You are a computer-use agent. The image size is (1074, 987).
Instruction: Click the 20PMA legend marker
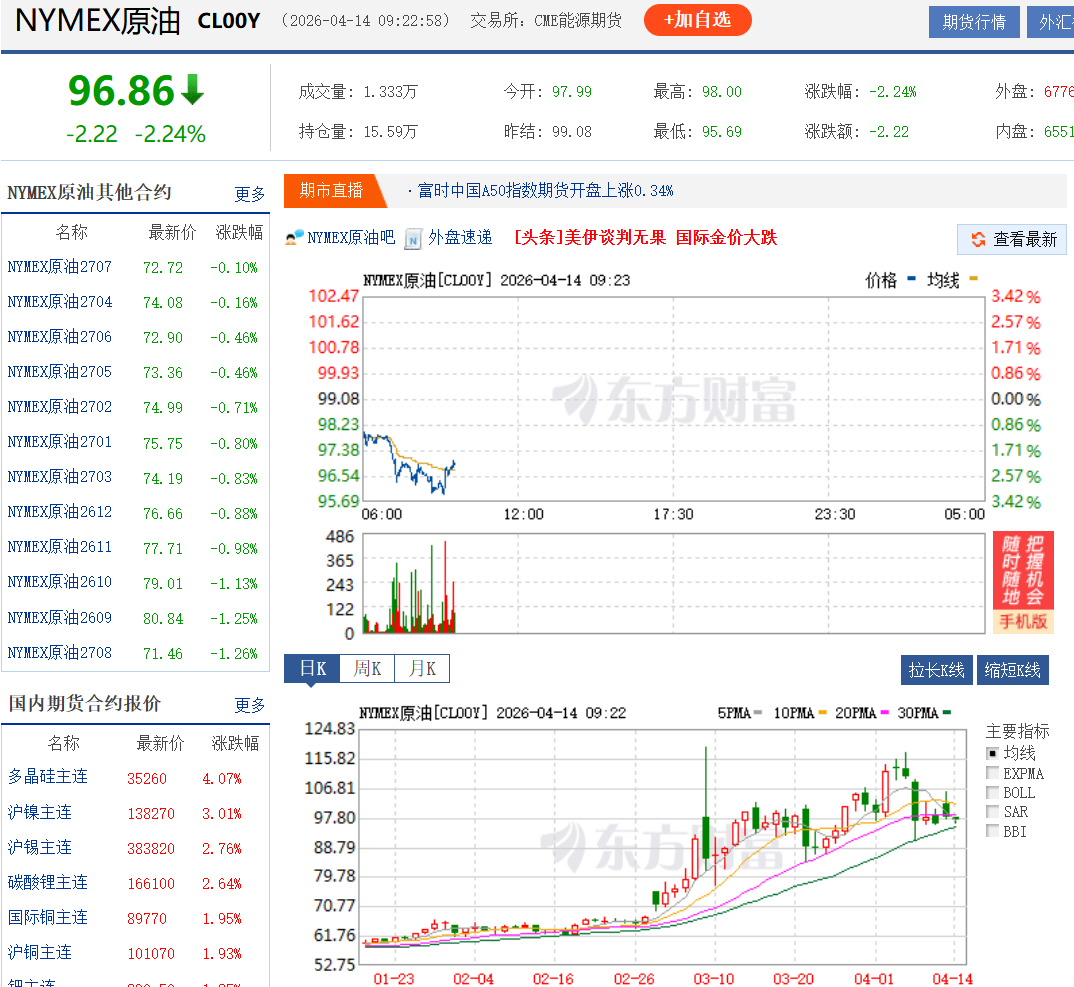click(884, 713)
